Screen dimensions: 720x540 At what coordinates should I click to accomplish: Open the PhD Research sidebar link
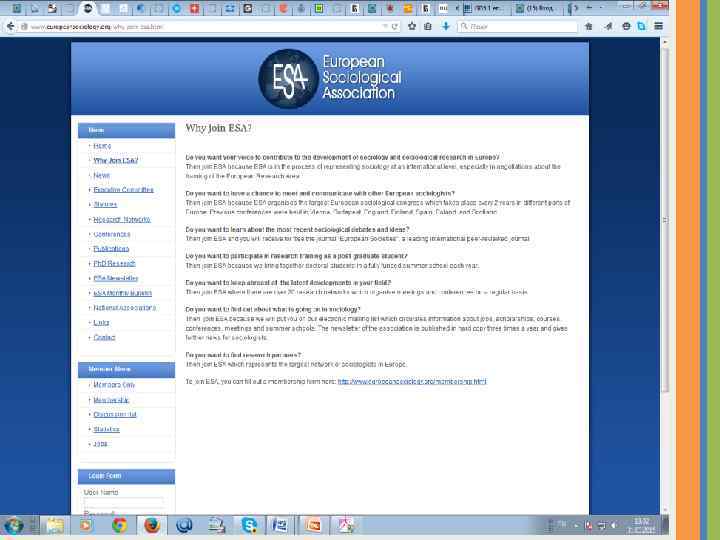pos(114,264)
